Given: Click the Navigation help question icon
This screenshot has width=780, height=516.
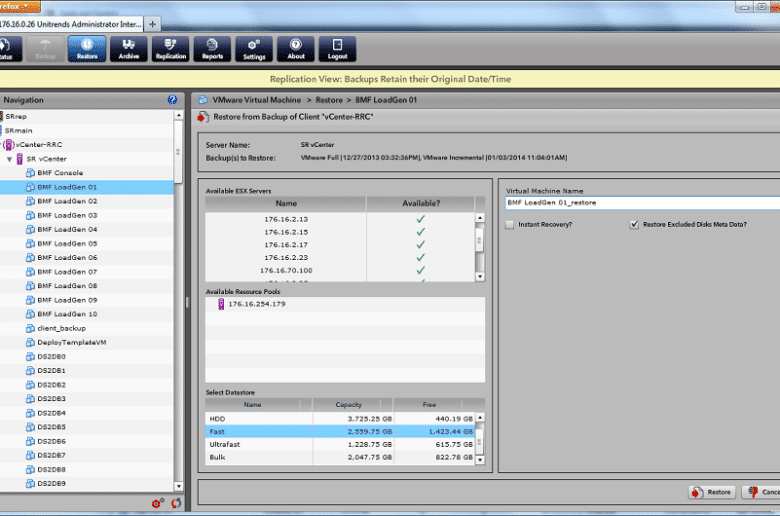Looking at the screenshot, I should (172, 100).
